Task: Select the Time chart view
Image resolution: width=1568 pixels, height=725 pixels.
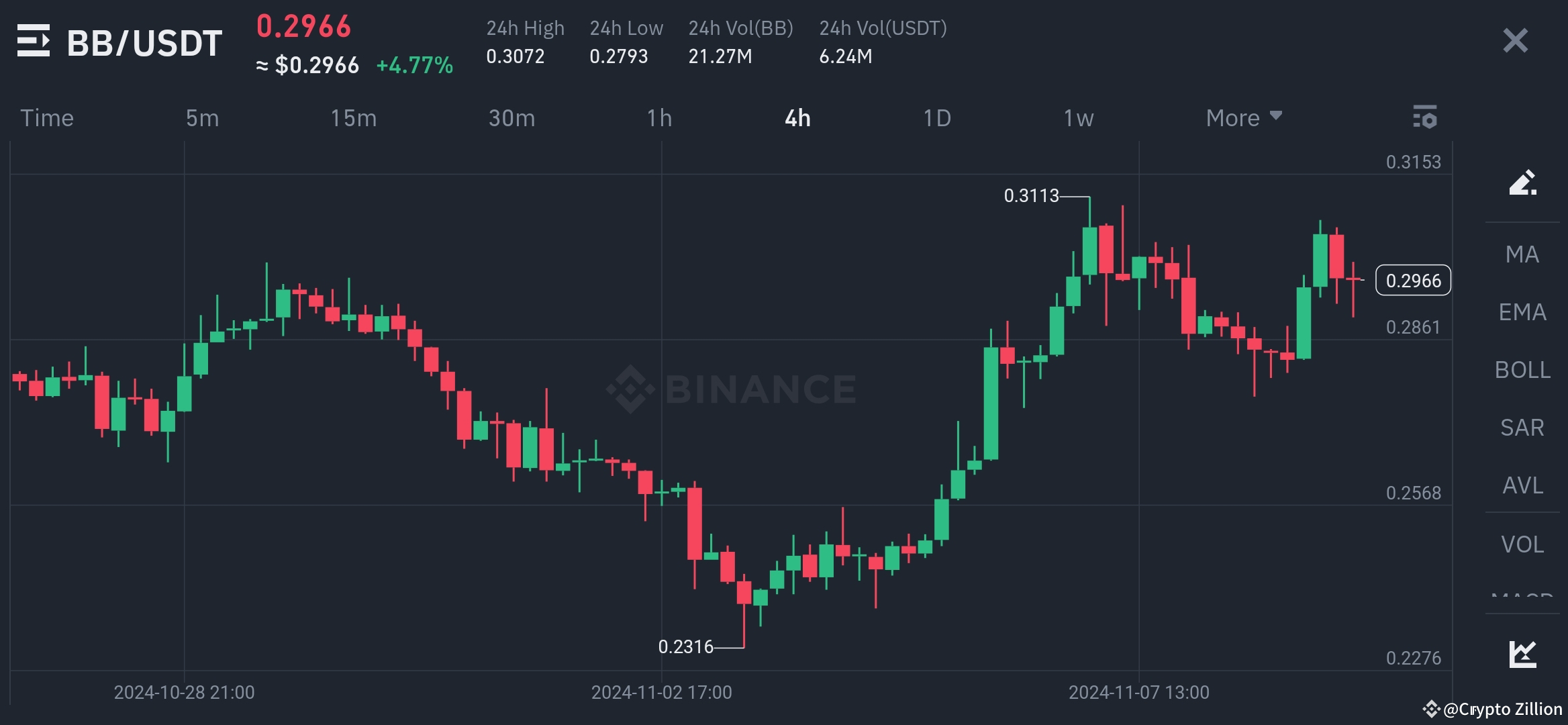Action: 46,117
